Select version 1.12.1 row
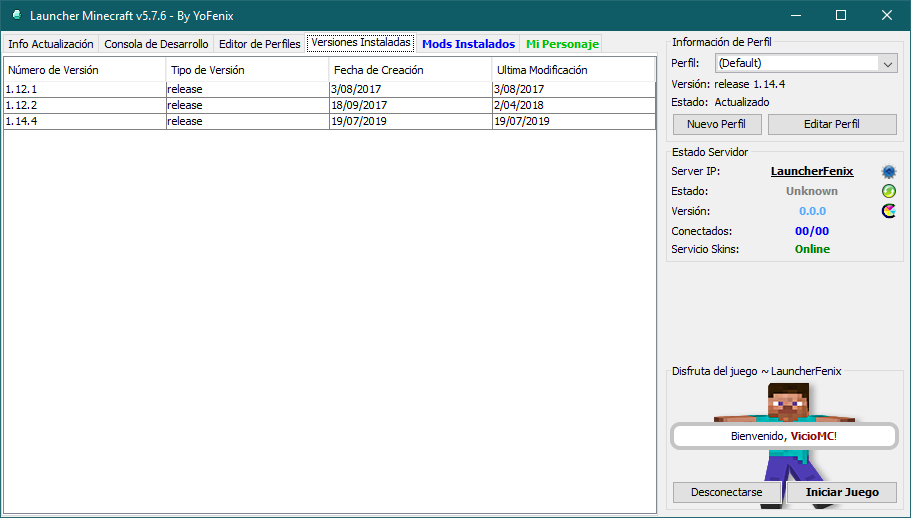This screenshot has width=911, height=518. tap(329, 89)
